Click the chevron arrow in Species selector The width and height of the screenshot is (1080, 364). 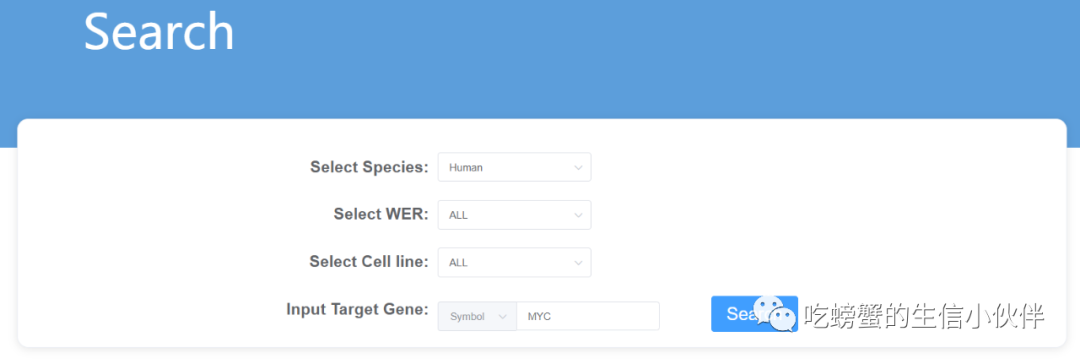(x=578, y=168)
